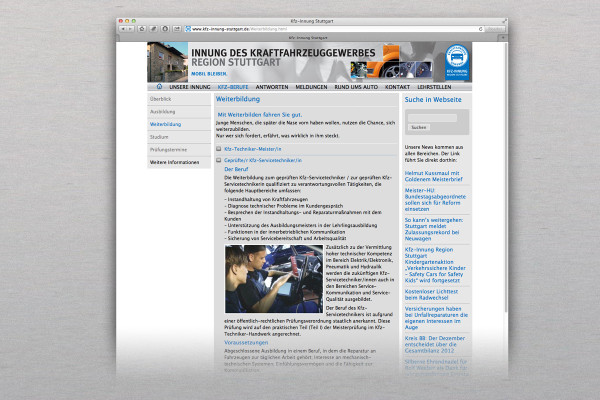600x400 pixels.
Task: Open news Kindergartenaktion Safety Cars article
Action: 435,265
